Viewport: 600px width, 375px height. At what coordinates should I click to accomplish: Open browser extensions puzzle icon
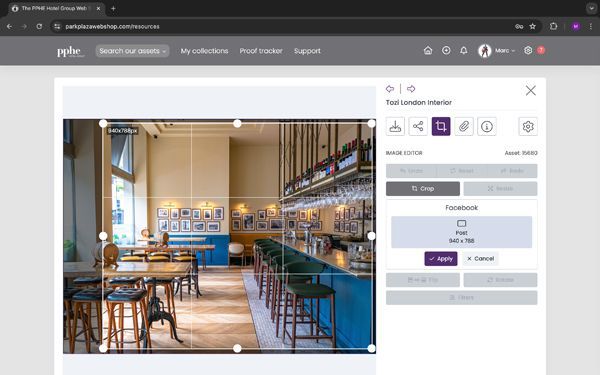pos(553,26)
